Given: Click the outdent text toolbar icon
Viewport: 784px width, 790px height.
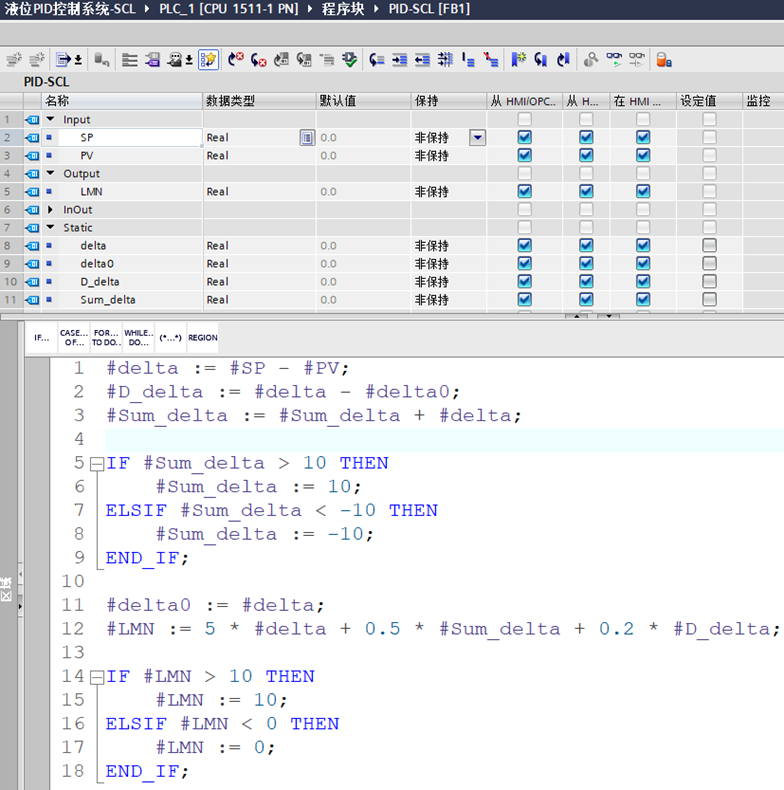Looking at the screenshot, I should [x=422, y=60].
